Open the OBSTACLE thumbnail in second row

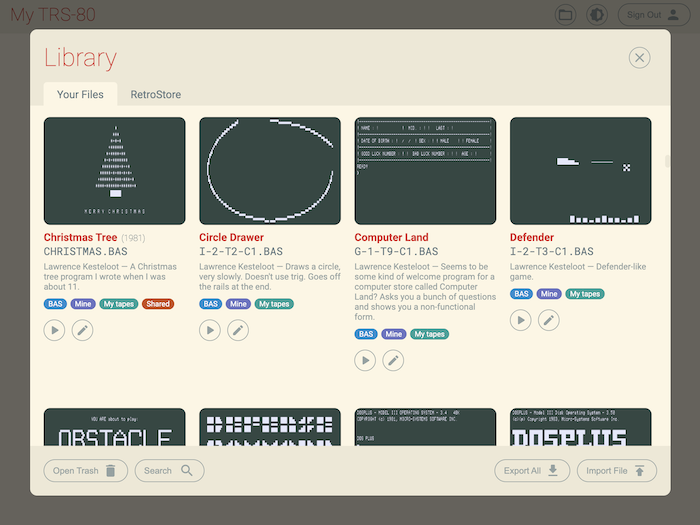coord(115,427)
